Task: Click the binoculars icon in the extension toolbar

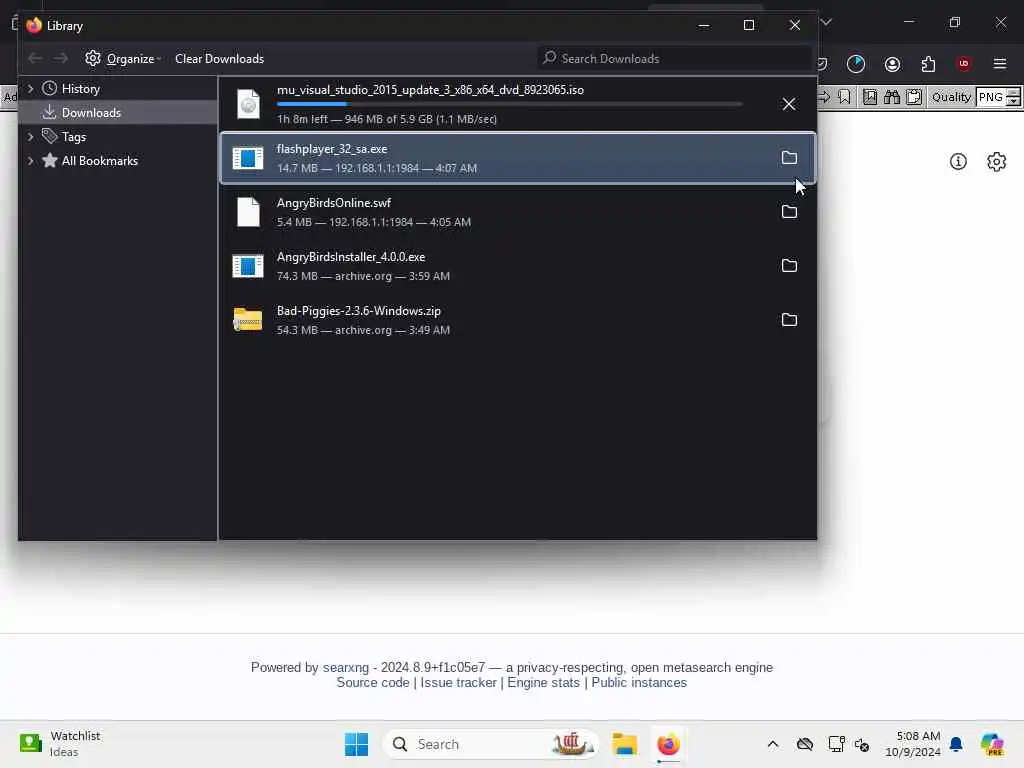Action: pos(891,97)
